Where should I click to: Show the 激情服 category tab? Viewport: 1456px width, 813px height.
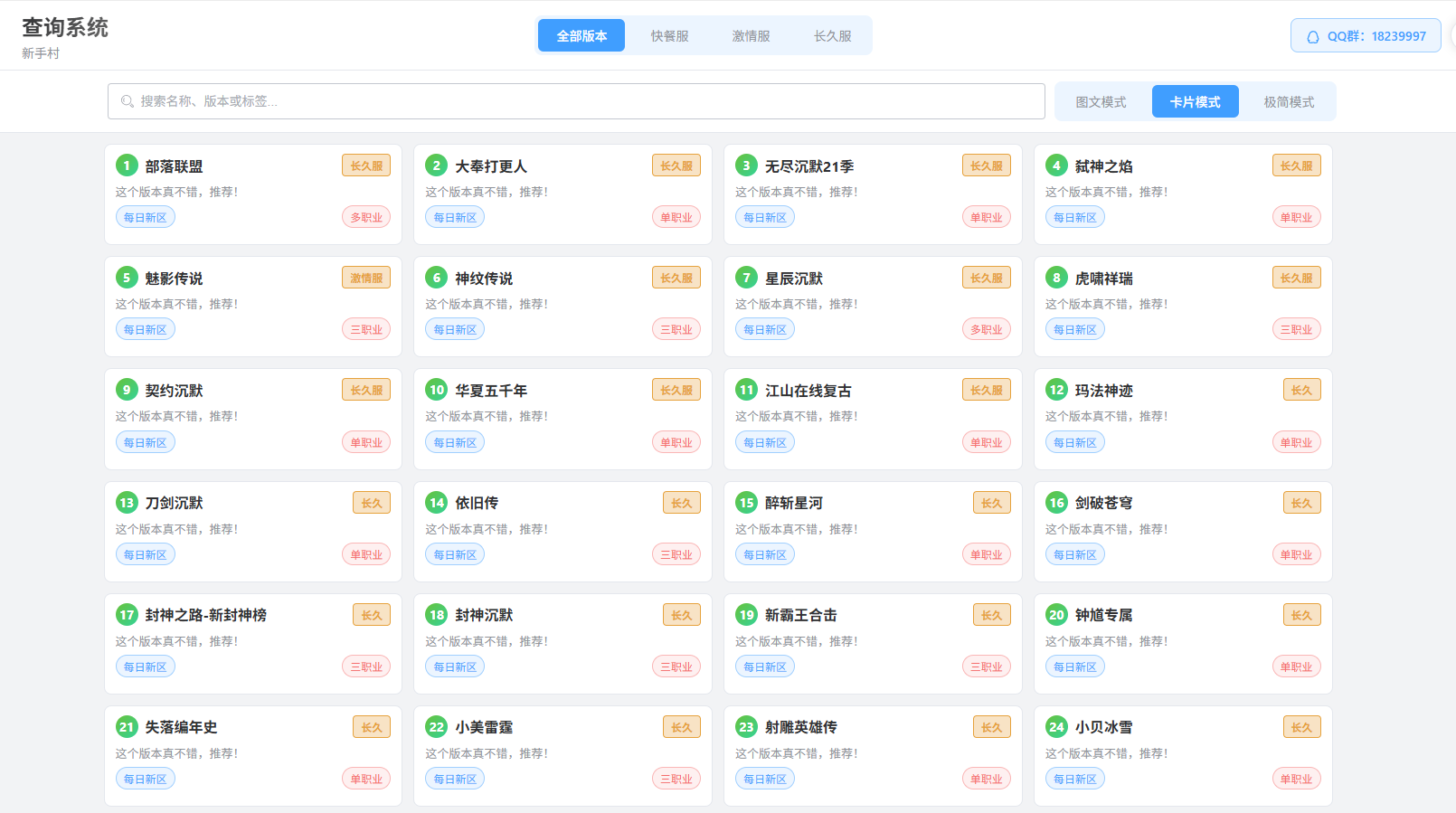point(751,36)
